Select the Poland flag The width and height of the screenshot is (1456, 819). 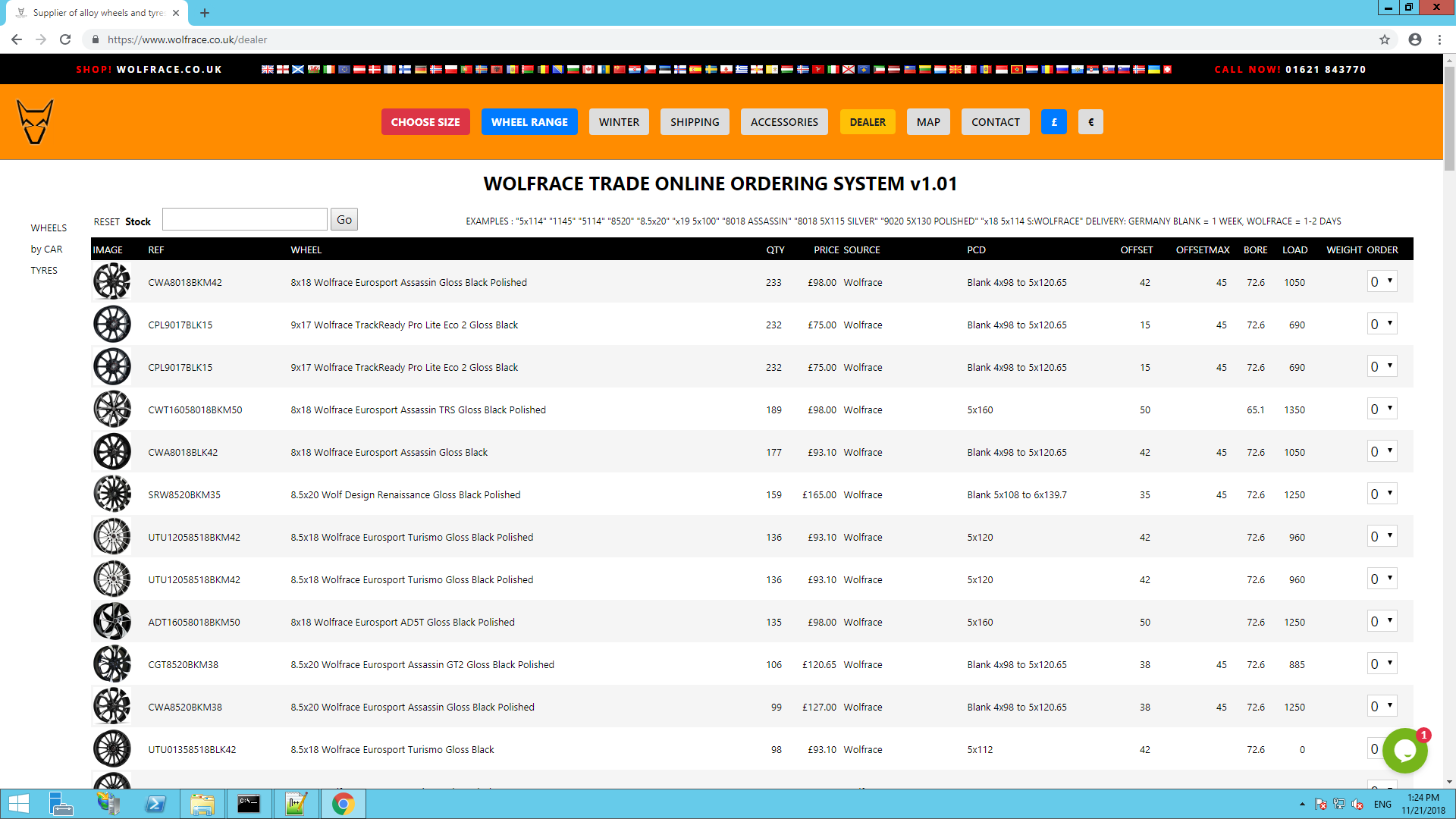[451, 69]
